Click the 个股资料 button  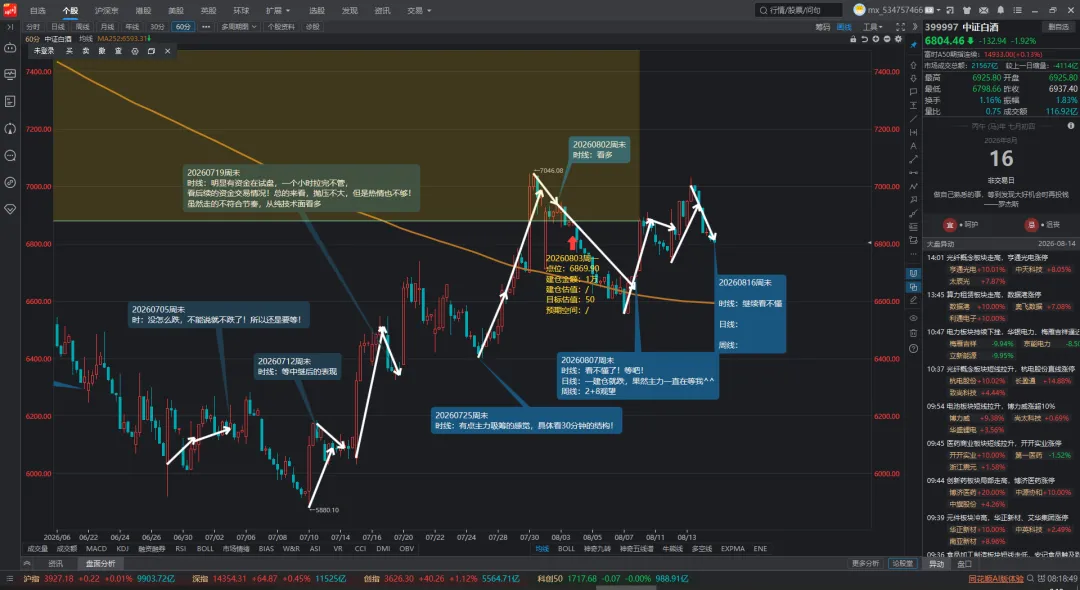(281, 27)
